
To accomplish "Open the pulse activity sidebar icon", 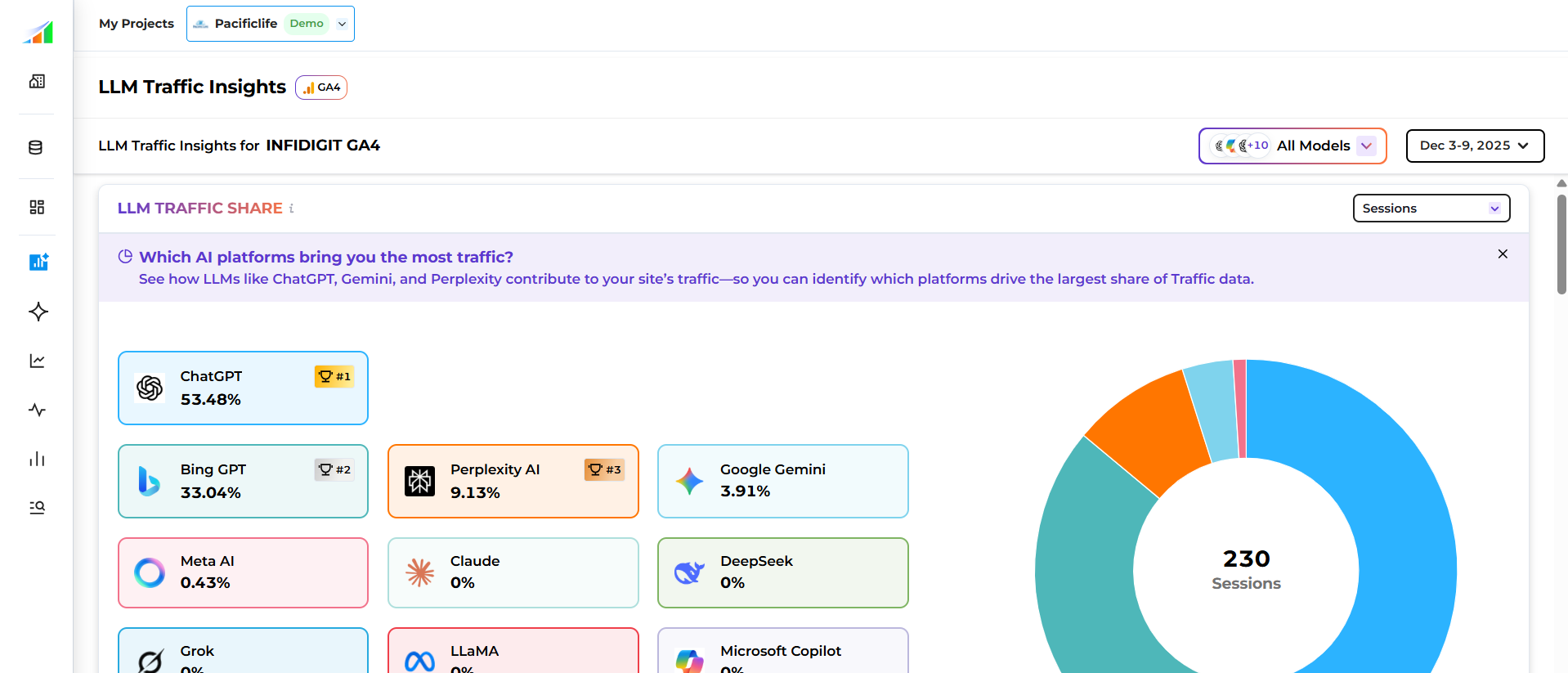I will point(37,410).
